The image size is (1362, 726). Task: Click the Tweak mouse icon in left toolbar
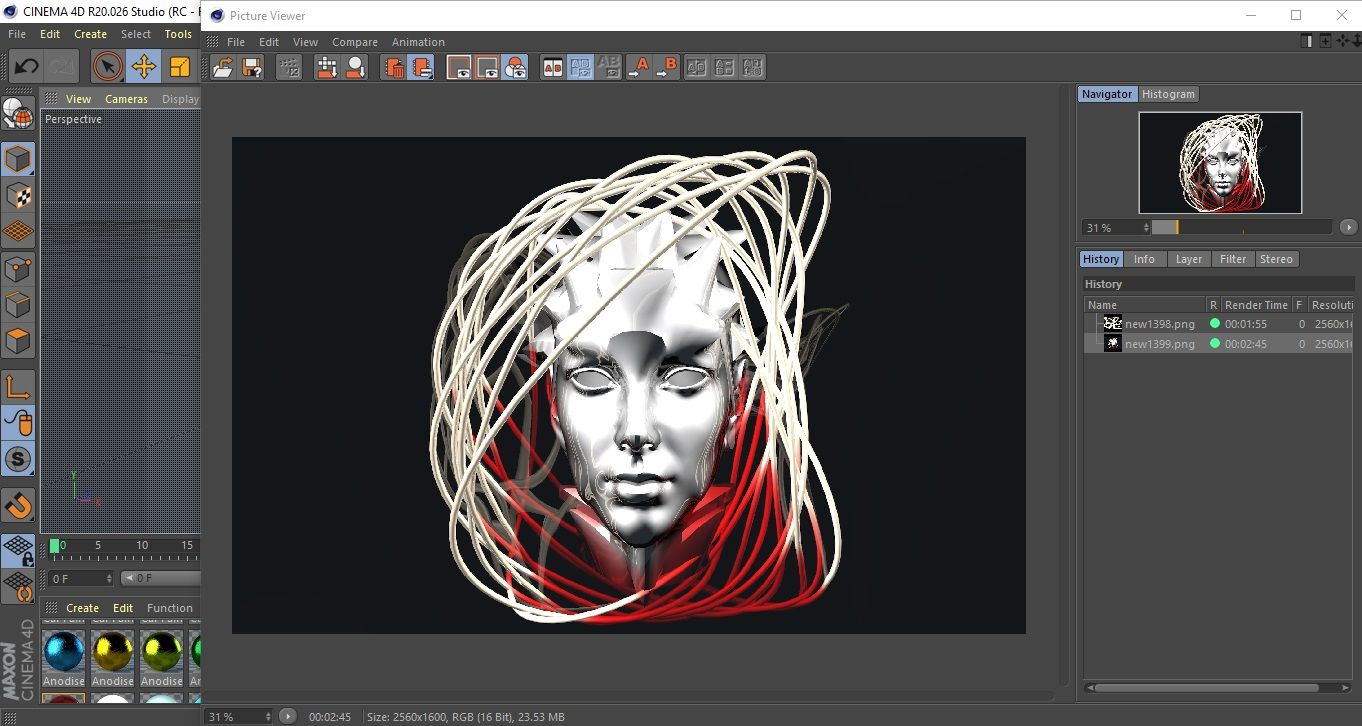(x=18, y=423)
